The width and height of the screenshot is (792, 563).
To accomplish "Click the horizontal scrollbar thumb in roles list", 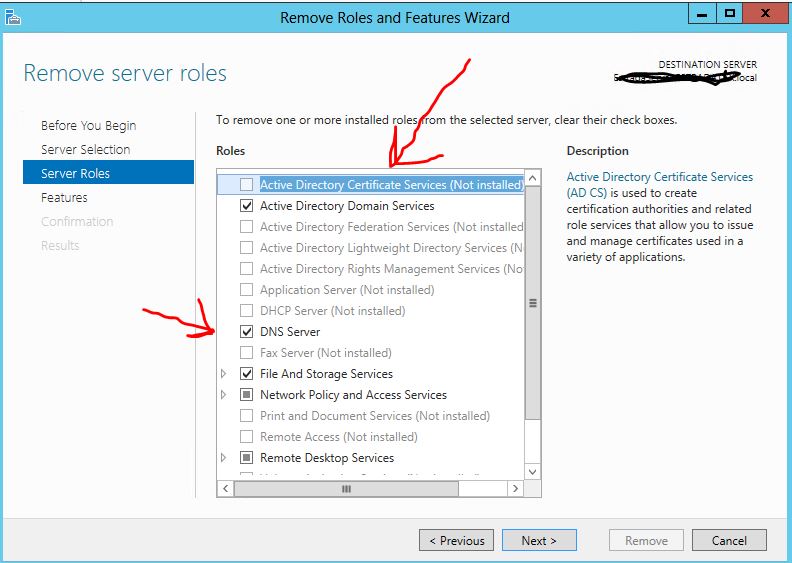I will click(346, 488).
